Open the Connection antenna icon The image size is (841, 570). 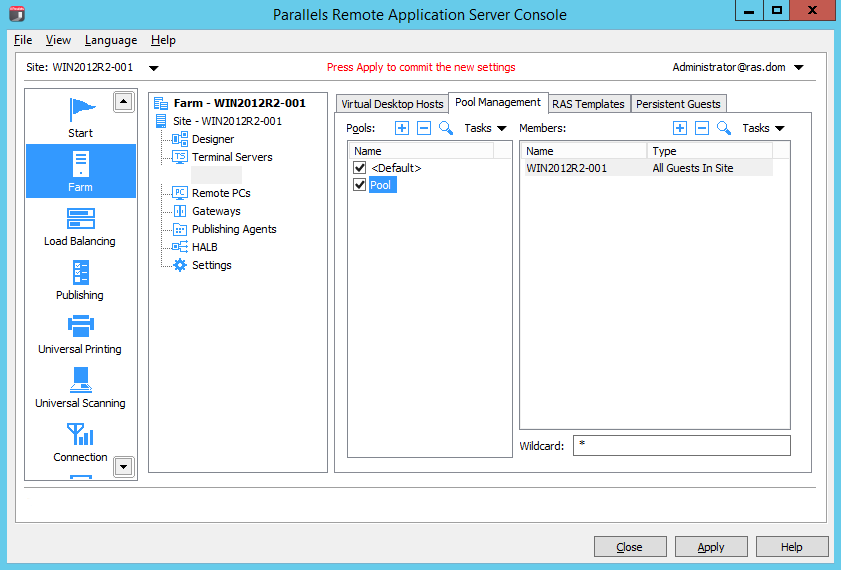tap(80, 434)
